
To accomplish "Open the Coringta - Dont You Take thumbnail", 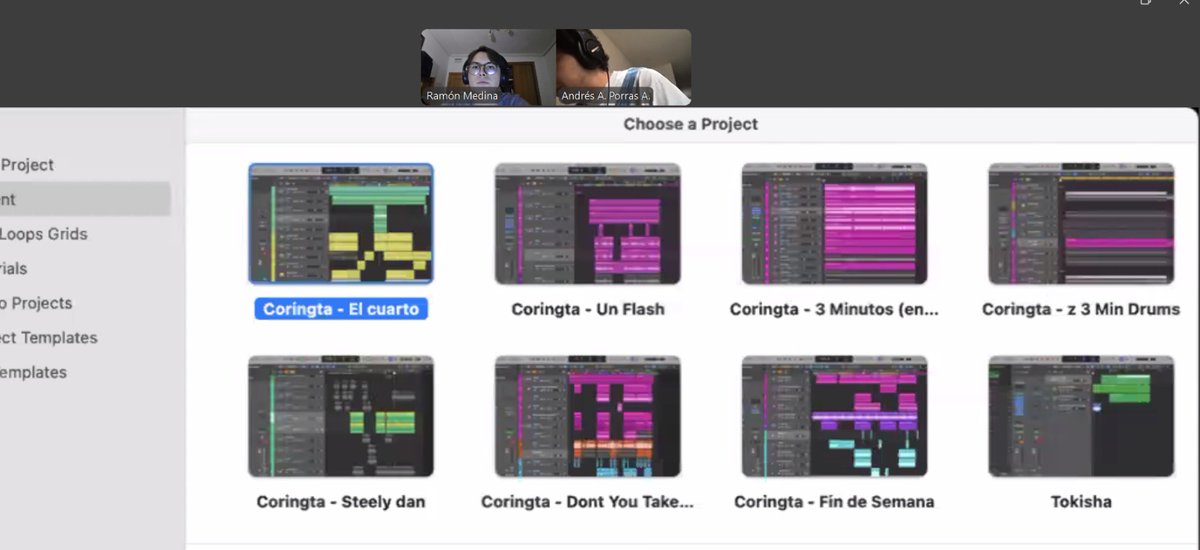I will pyautogui.click(x=587, y=416).
